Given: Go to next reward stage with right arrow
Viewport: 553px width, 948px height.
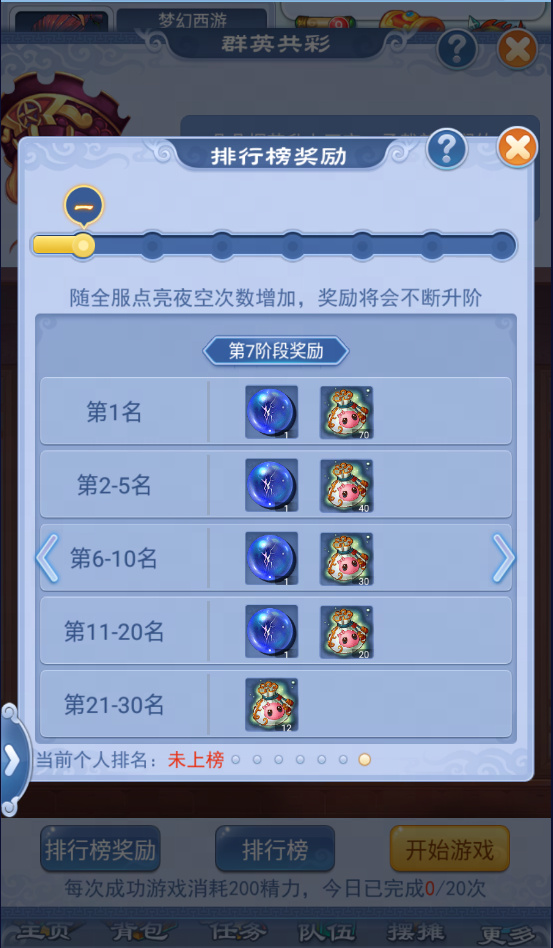Looking at the screenshot, I should 503,558.
